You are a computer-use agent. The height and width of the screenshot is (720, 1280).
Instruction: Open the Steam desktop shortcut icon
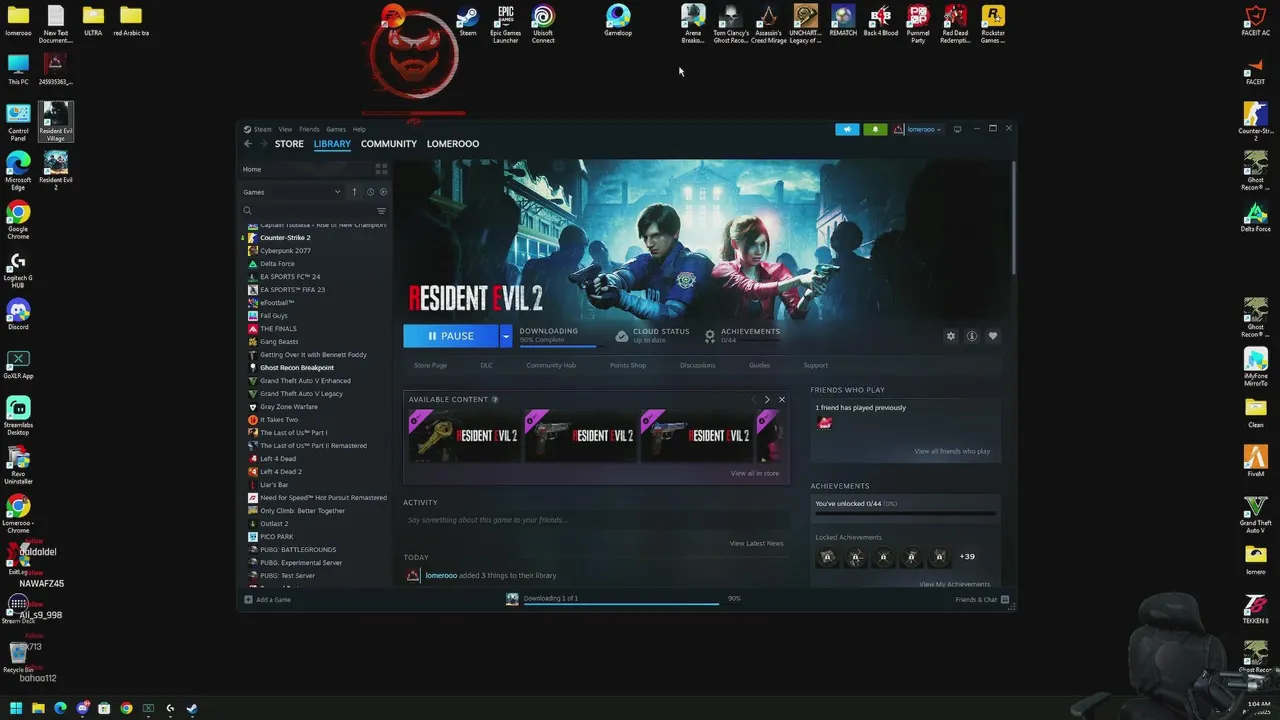[x=467, y=21]
